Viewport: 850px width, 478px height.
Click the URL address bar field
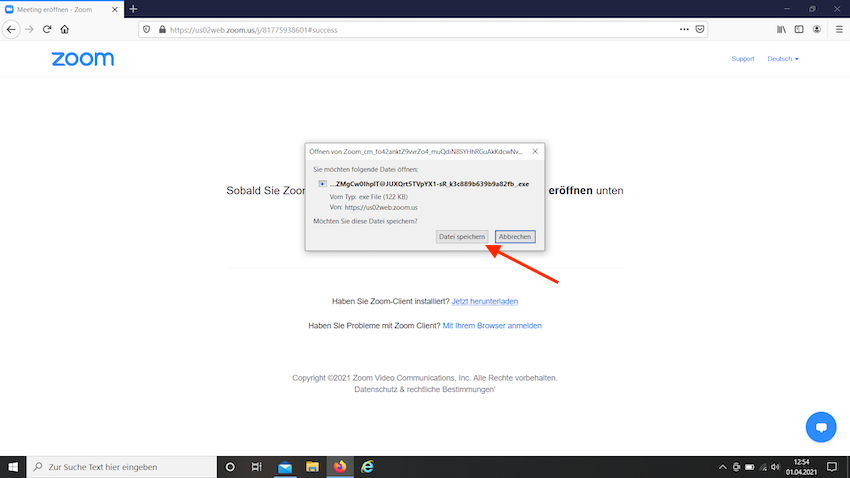click(x=400, y=29)
